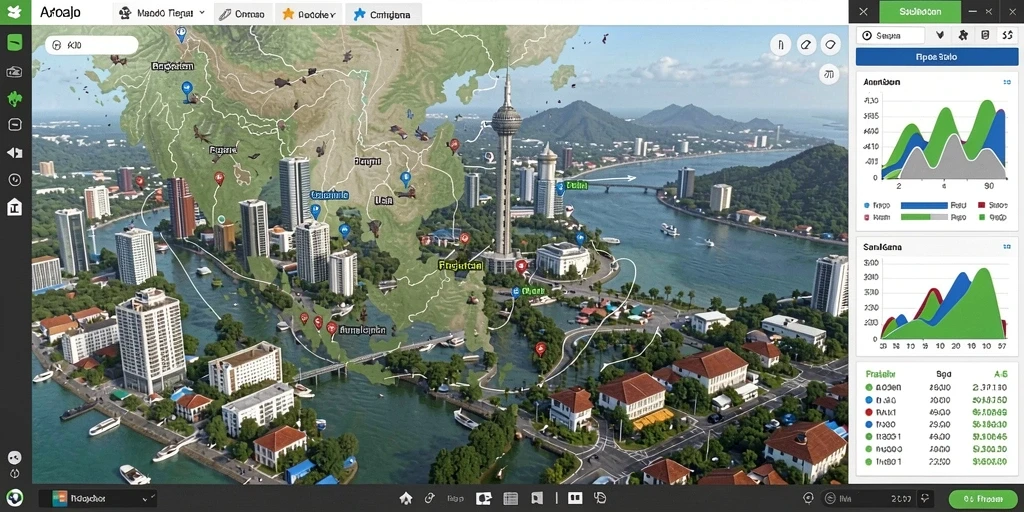This screenshot has height=512, width=1024.
Task: Click the green leaf logo icon
Action: point(14,12)
